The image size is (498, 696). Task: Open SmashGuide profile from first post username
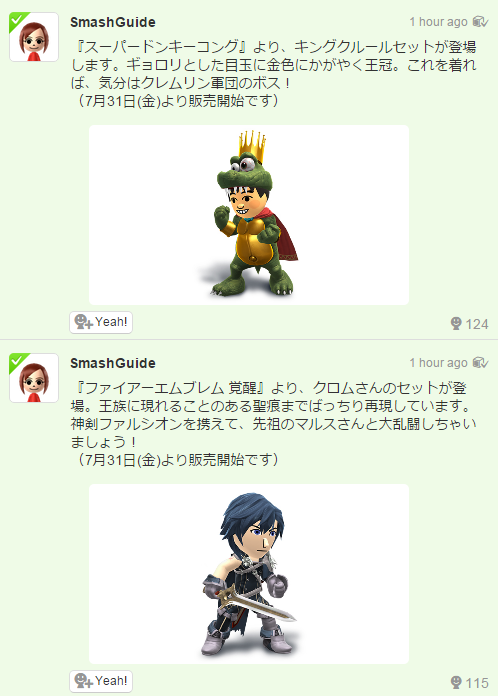point(113,22)
